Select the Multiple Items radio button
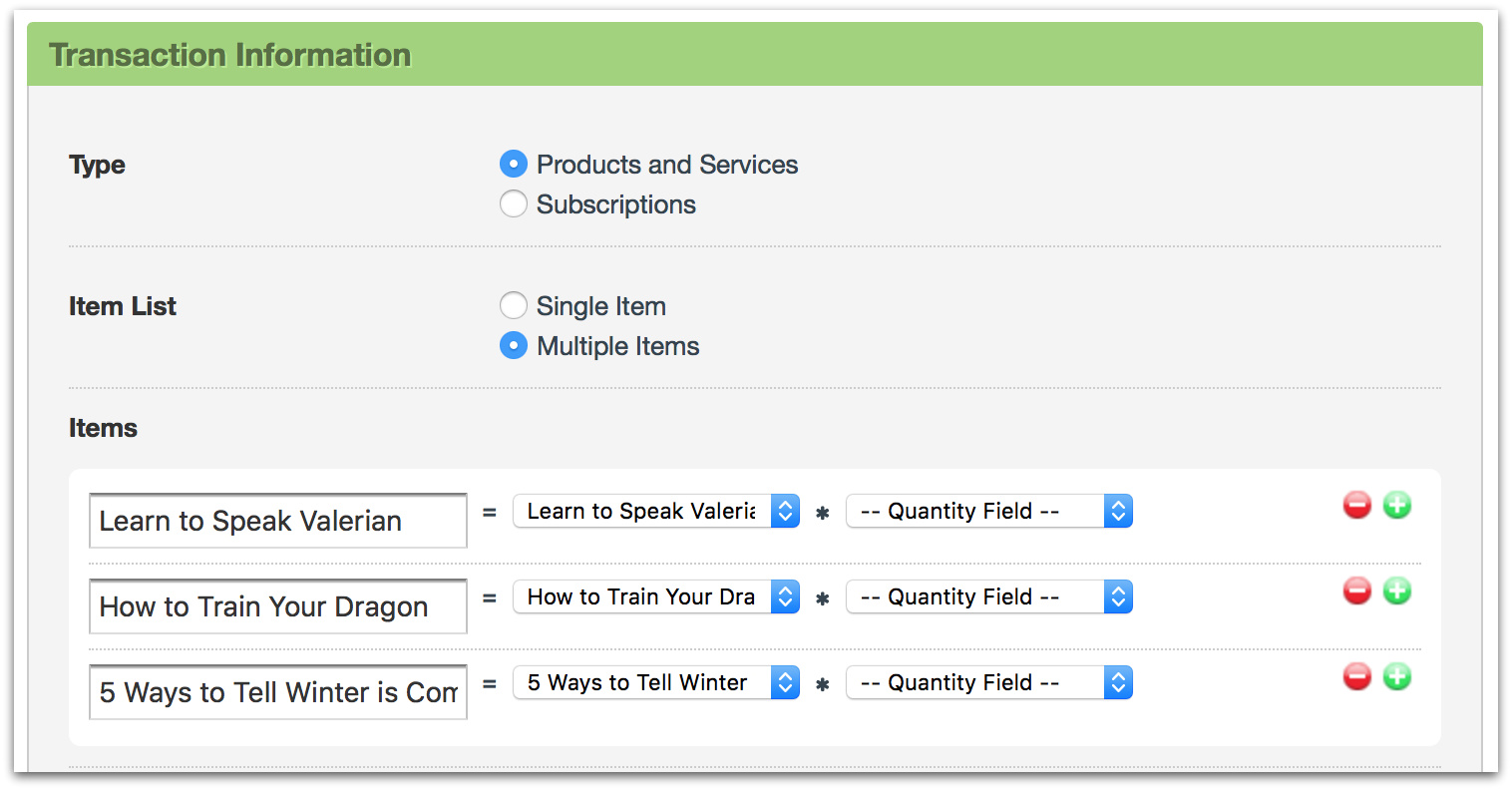The width and height of the screenshot is (1512, 790). [514, 345]
